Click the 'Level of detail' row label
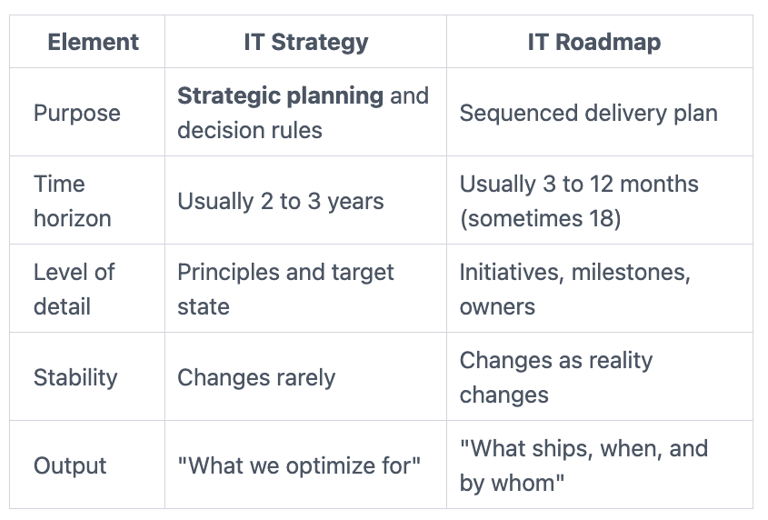The image size is (768, 520). 74,289
